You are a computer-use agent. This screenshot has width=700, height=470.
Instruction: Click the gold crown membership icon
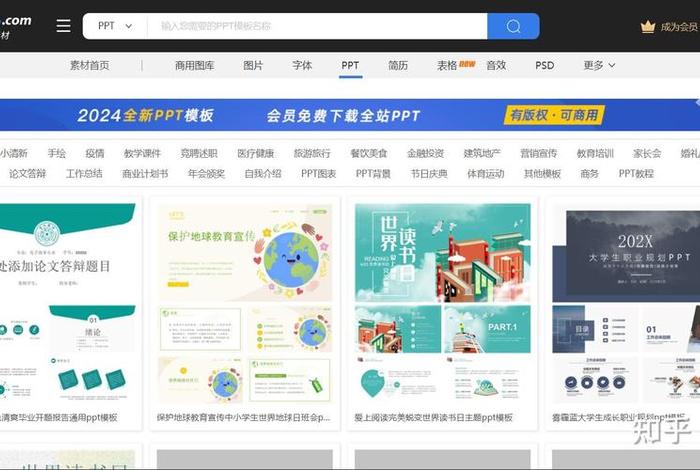pos(648,27)
